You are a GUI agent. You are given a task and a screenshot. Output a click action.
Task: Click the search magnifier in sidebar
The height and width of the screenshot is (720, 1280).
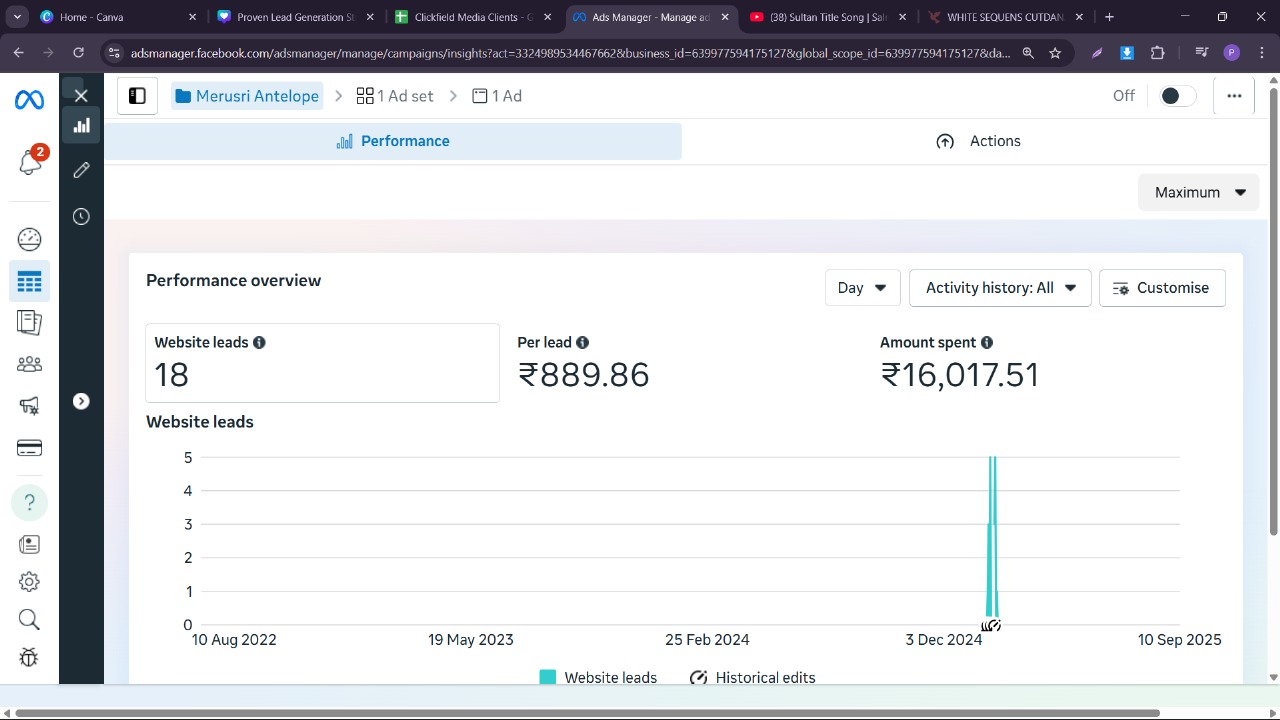pos(29,620)
